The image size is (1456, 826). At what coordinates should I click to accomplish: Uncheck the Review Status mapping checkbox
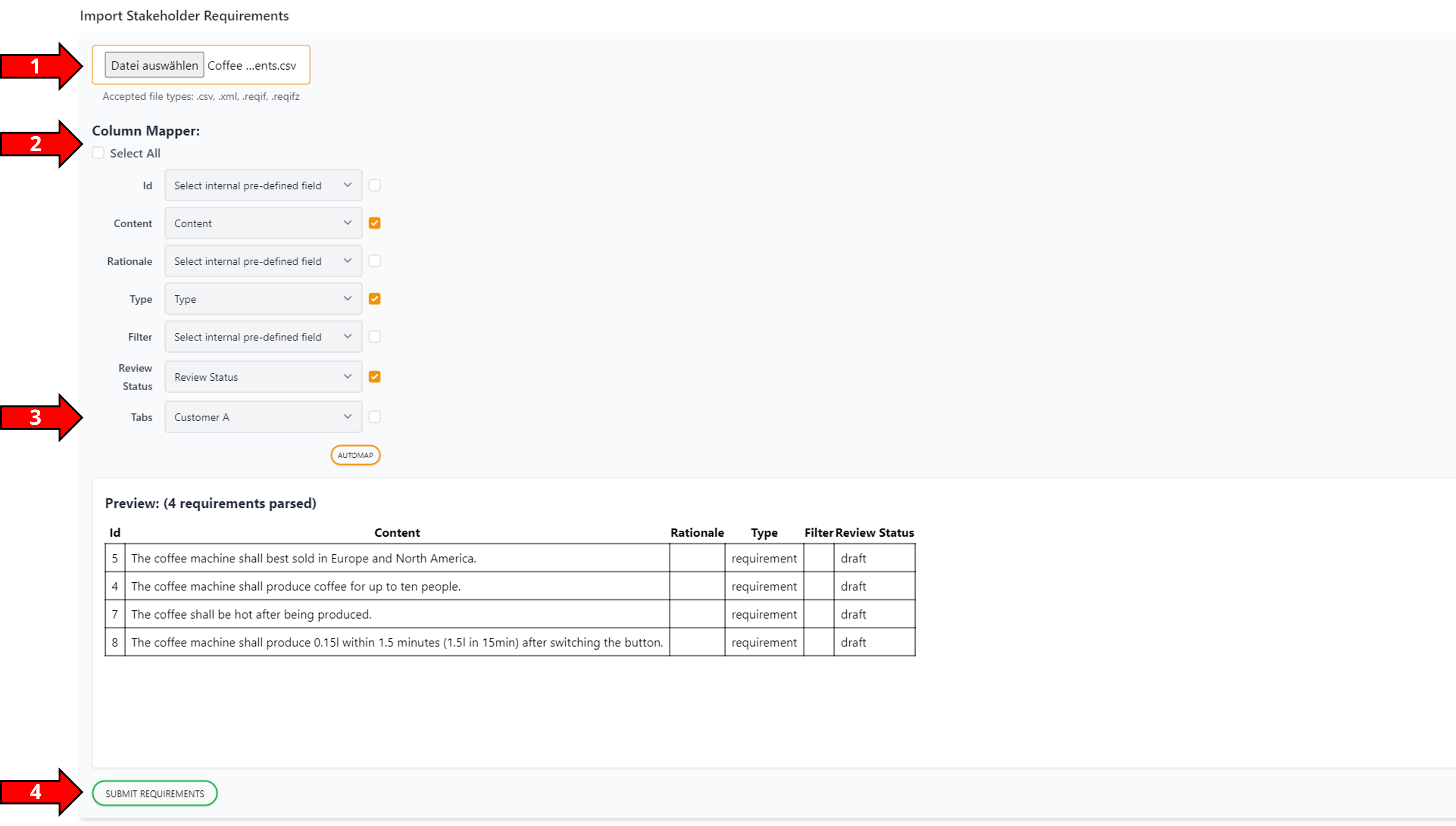pyautogui.click(x=374, y=377)
